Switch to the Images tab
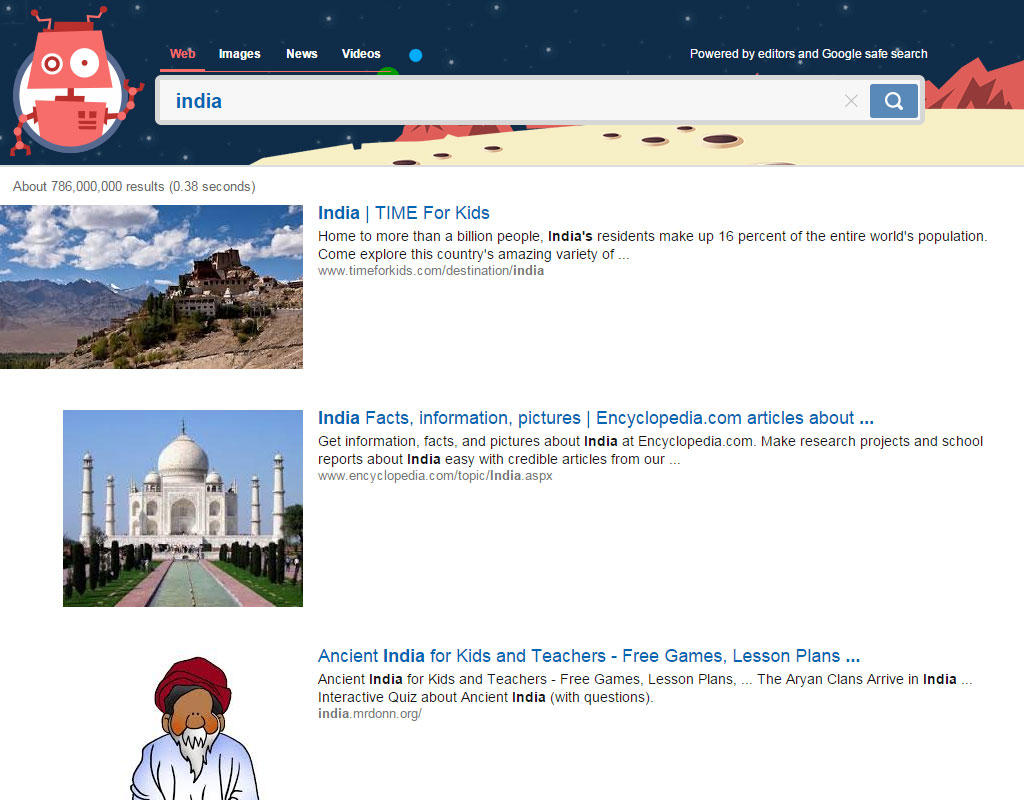The width and height of the screenshot is (1024, 800). (x=239, y=54)
